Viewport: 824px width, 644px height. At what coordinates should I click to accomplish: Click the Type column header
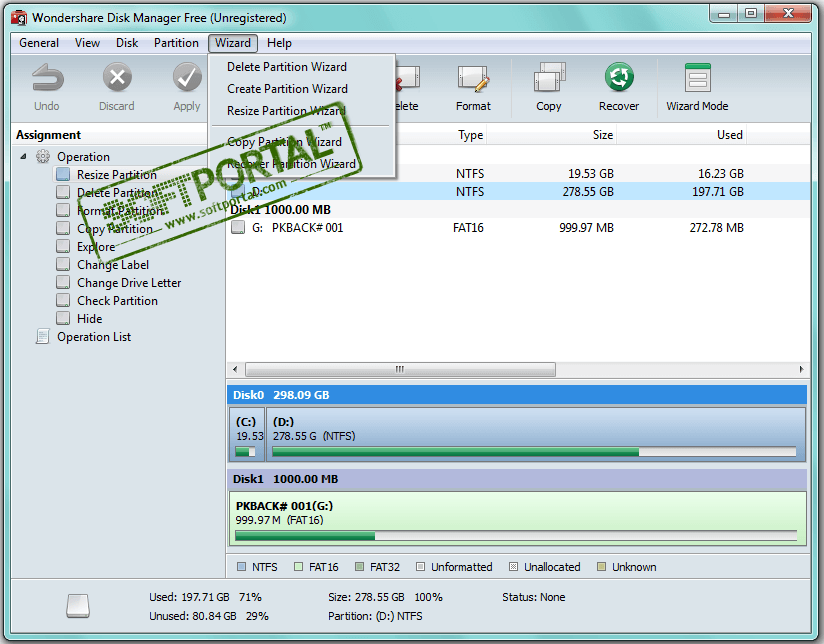point(471,135)
